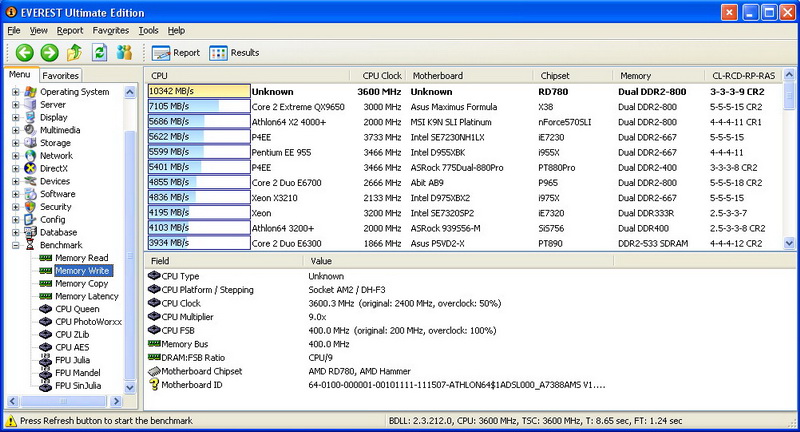Select the Storage tree icon
Viewport: 800px width, 432px height.
31,143
